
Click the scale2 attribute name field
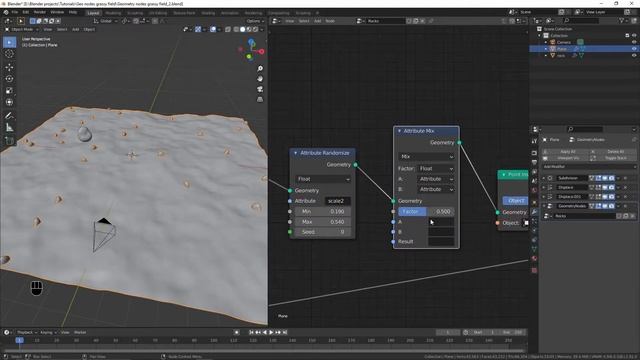(x=337, y=201)
